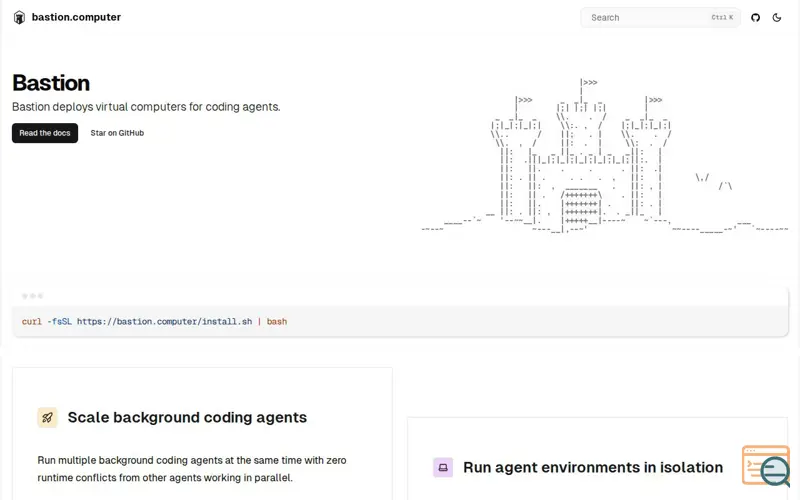Toggle dark mode moon icon
The width and height of the screenshot is (800, 500).
tap(777, 17)
